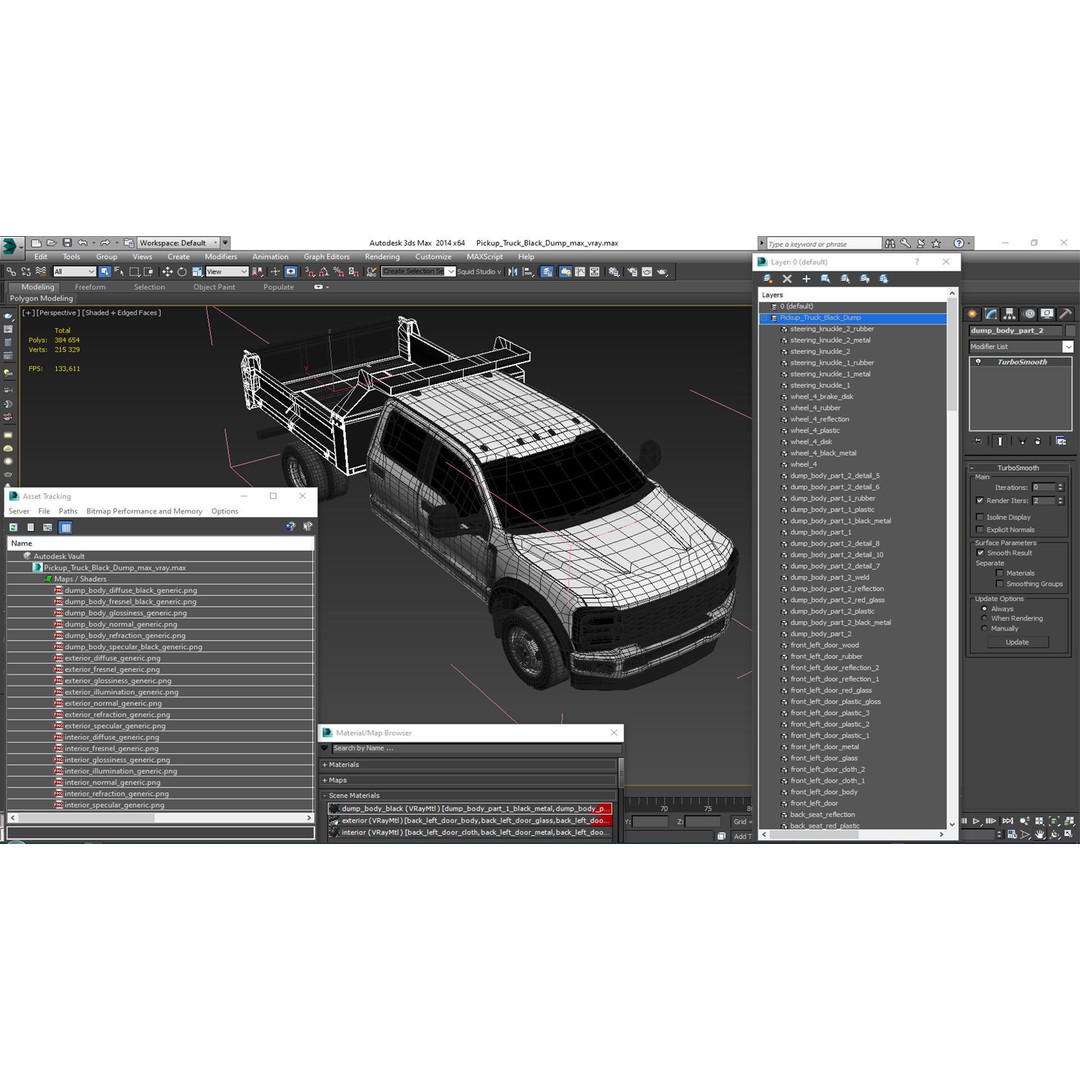Open Bitmap Performance and Memory menu
Screen dimensions: 1080x1080
144,511
